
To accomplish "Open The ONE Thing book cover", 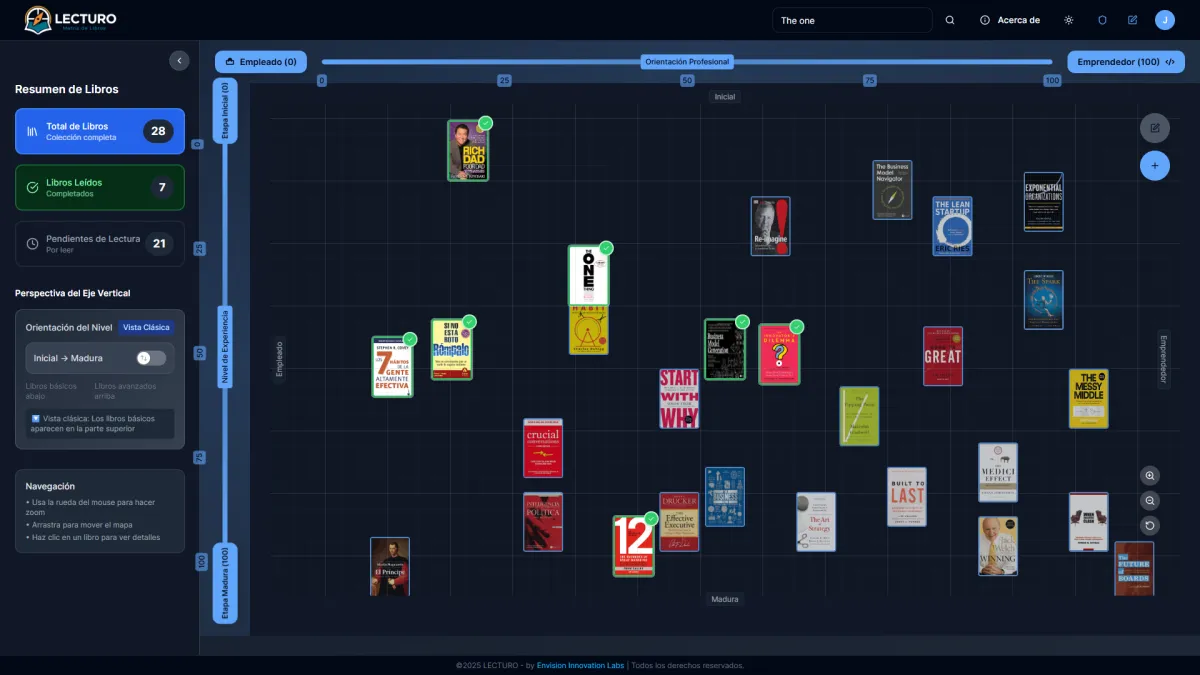I will (588, 275).
